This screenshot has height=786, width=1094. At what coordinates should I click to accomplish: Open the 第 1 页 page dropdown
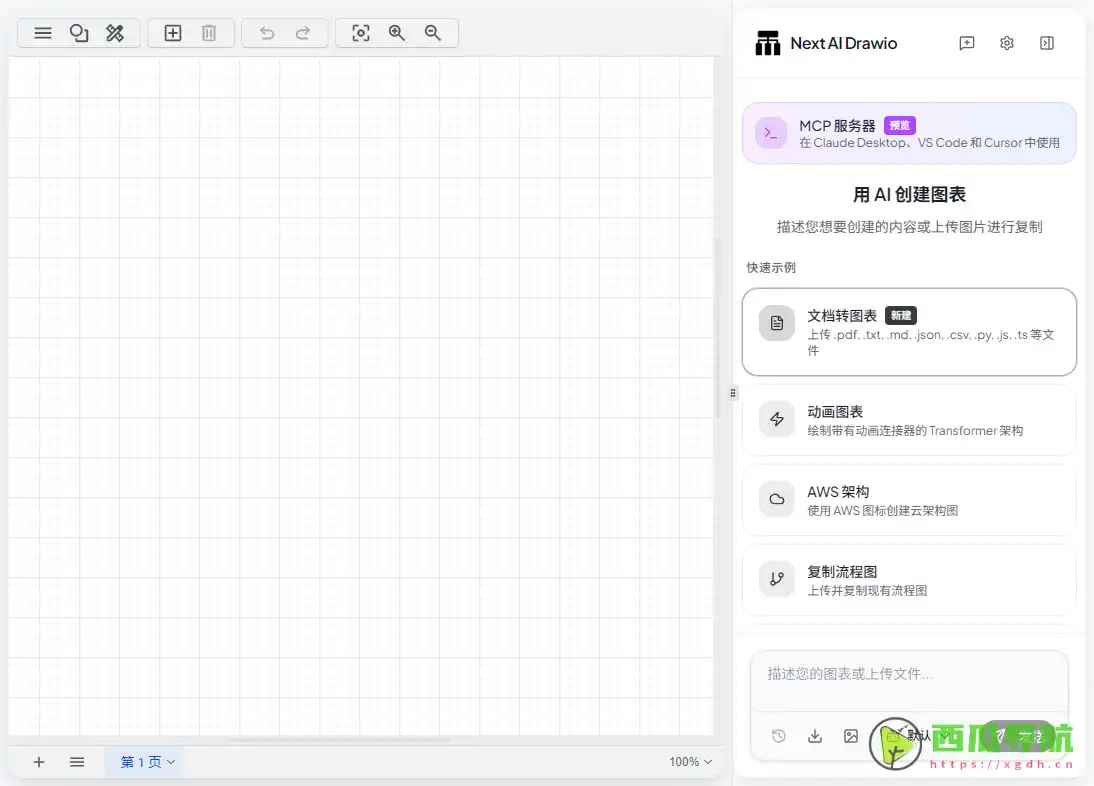click(x=144, y=761)
